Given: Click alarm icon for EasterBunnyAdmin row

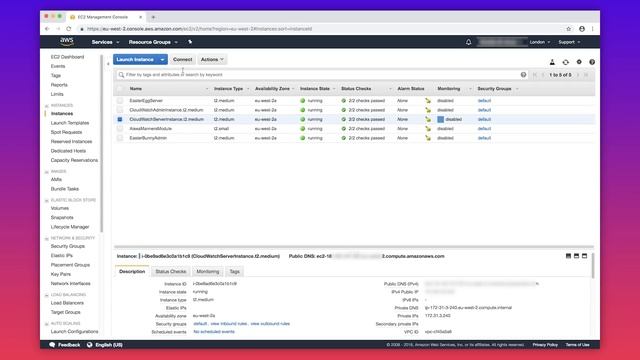Looking at the screenshot, I should [x=428, y=138].
